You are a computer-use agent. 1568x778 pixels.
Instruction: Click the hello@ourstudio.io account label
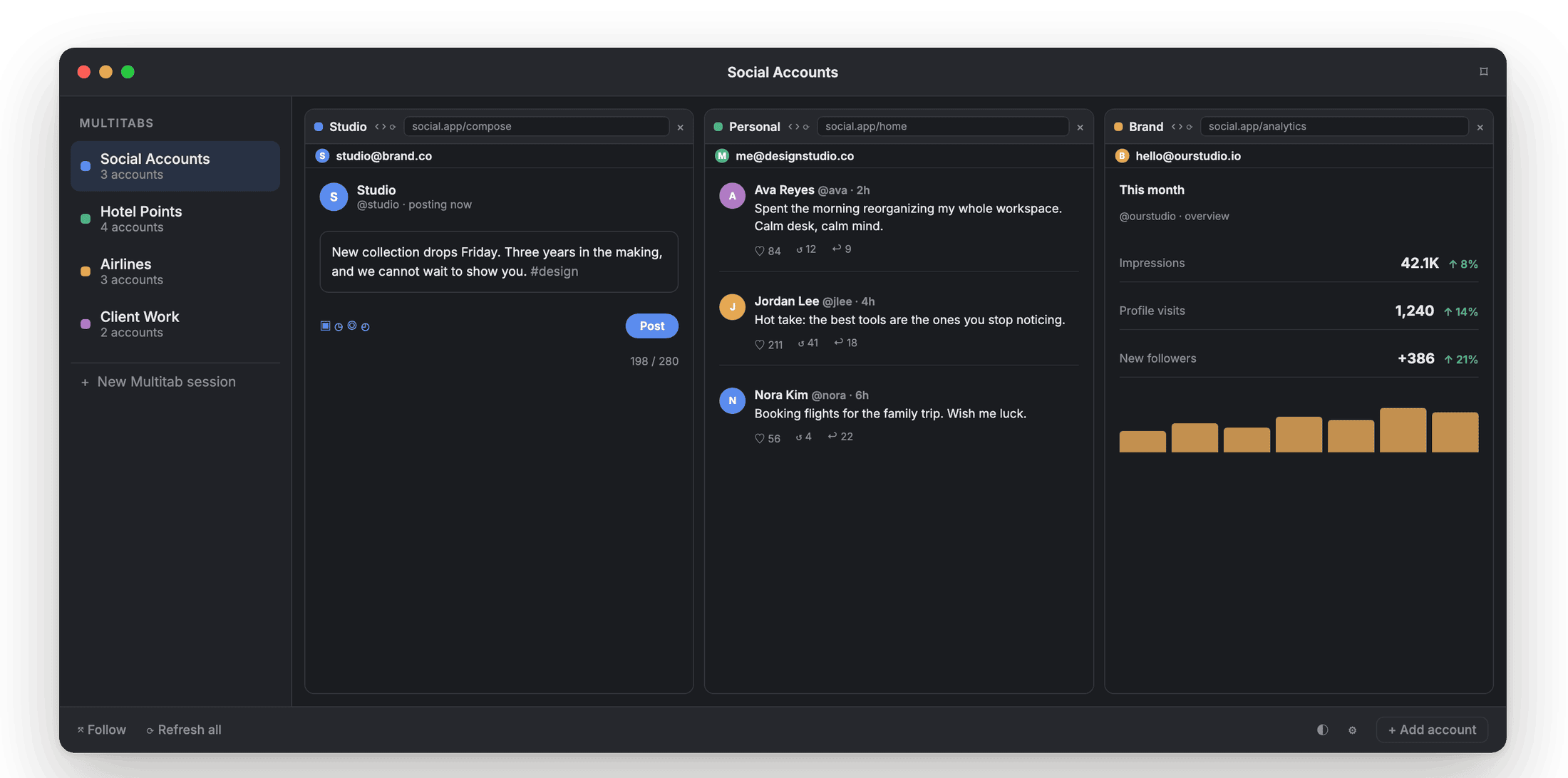tap(1188, 156)
